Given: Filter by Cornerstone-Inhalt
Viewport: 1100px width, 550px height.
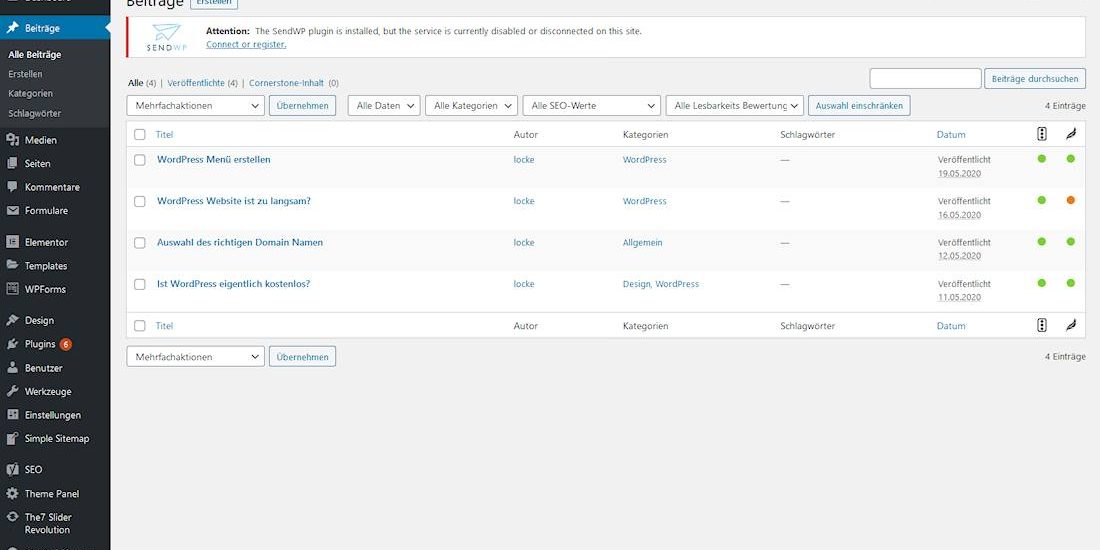Looking at the screenshot, I should [286, 83].
